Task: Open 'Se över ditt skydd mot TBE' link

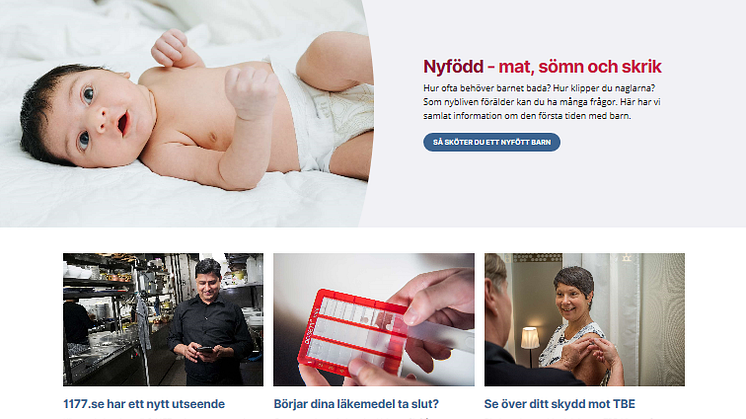Action: tap(560, 404)
